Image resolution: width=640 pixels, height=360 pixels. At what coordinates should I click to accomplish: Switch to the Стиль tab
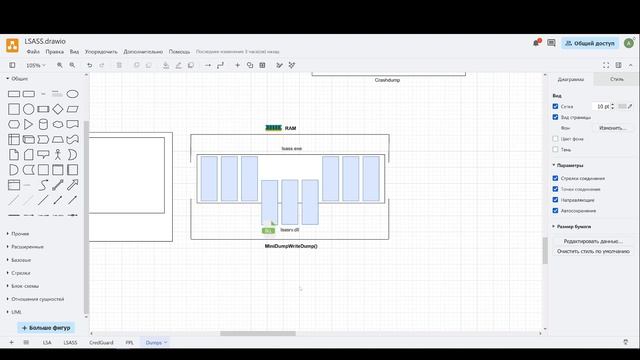(x=617, y=79)
